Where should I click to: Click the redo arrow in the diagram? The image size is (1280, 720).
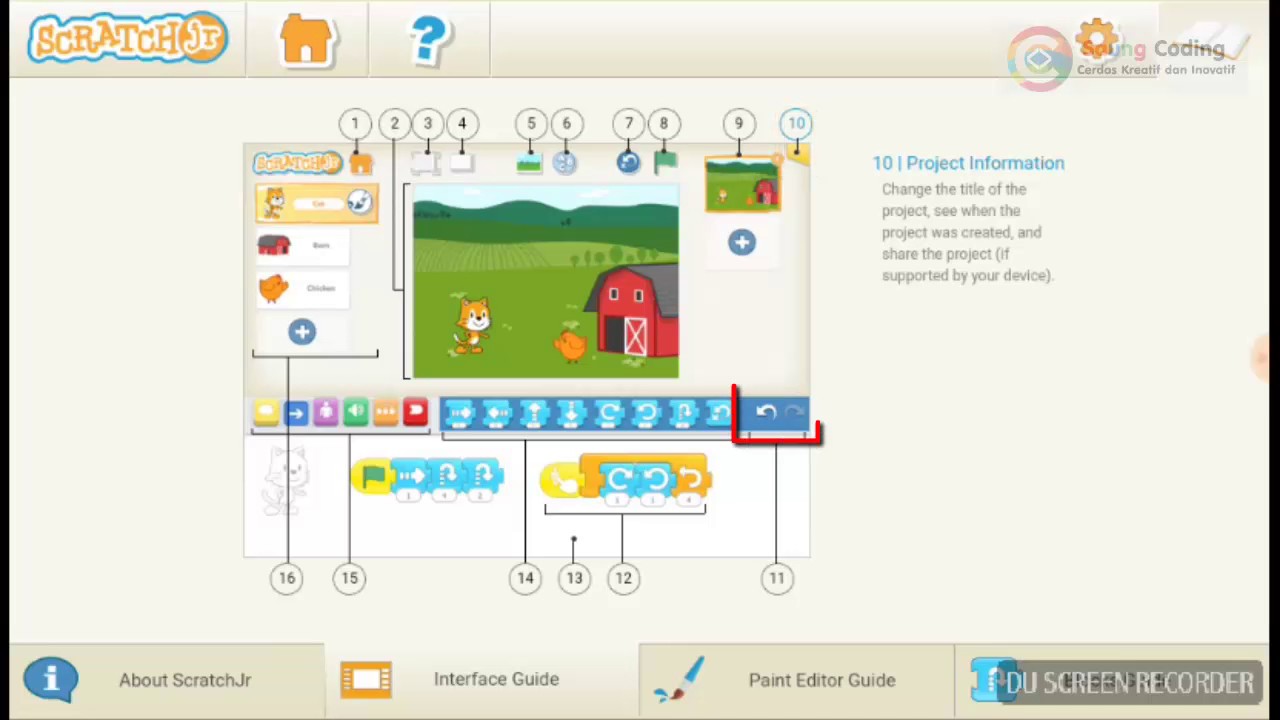click(x=794, y=412)
